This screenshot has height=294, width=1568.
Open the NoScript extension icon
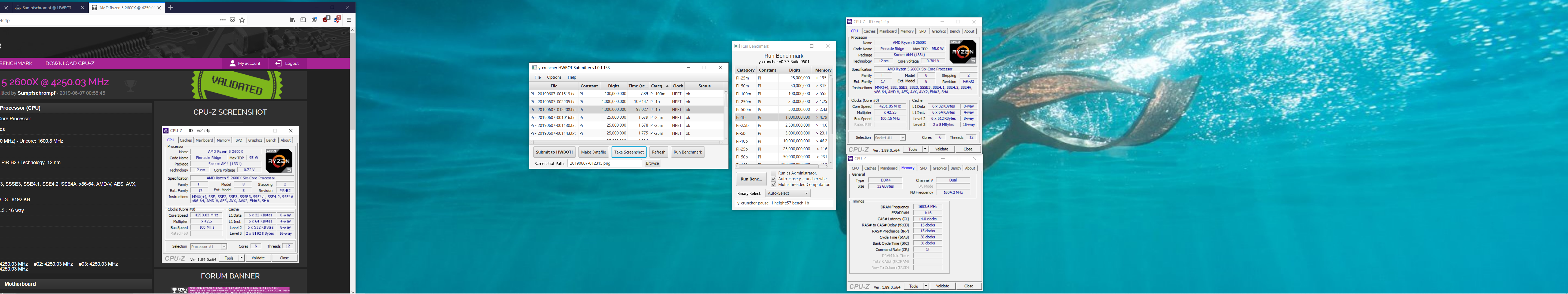click(x=337, y=20)
